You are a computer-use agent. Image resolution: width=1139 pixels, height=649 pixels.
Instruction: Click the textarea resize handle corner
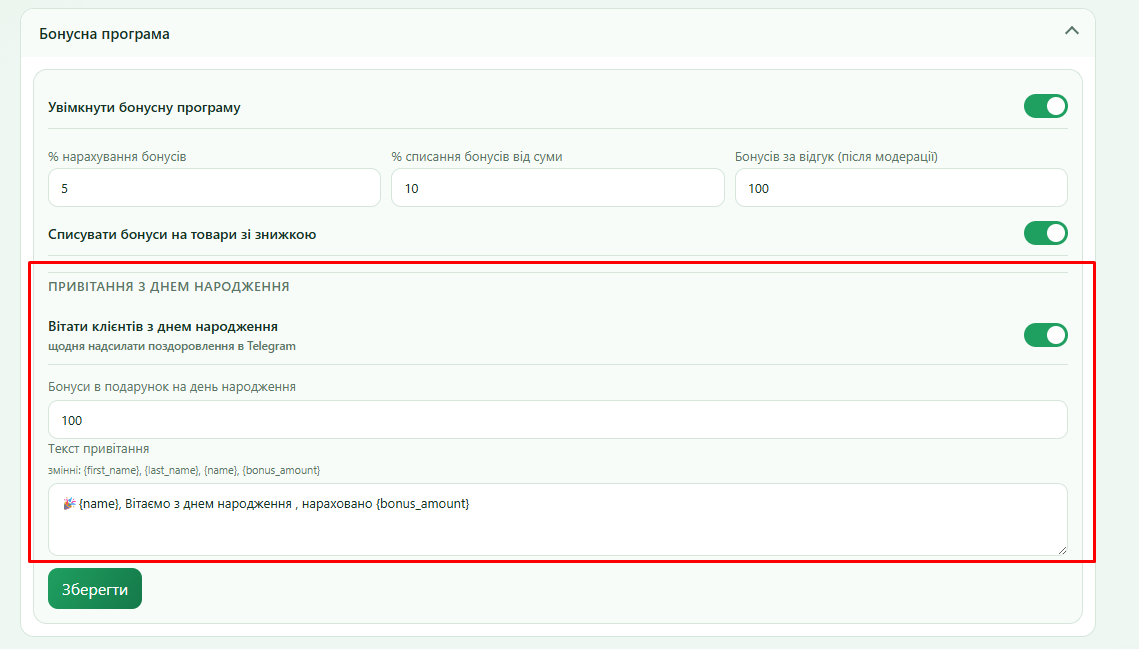click(x=1062, y=550)
